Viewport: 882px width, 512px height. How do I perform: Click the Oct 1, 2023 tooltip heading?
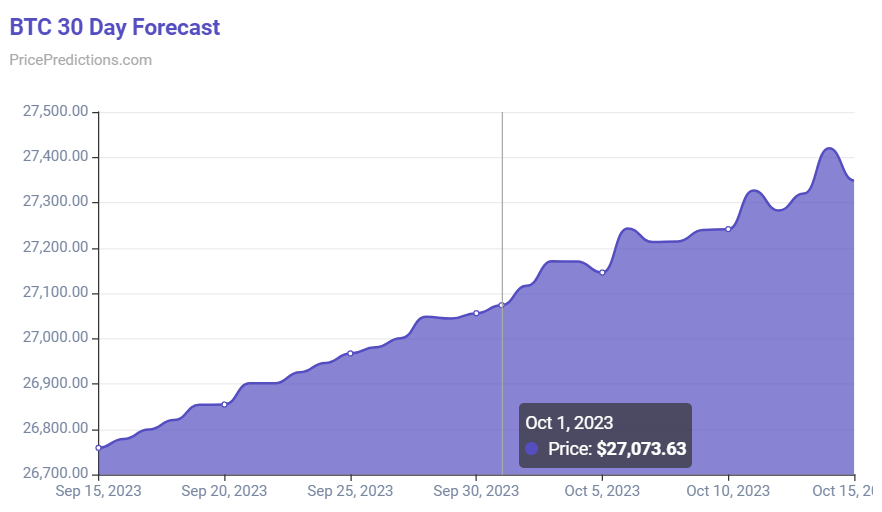click(569, 423)
